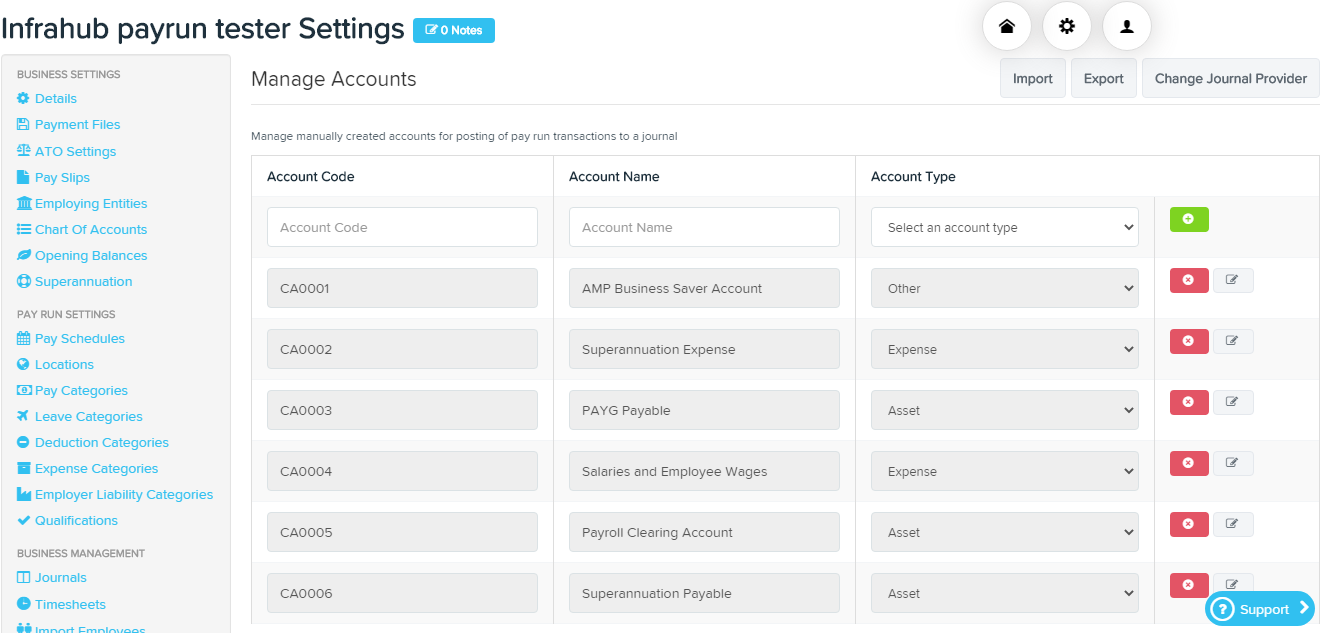Delete the CA0001 account

tap(1189, 280)
